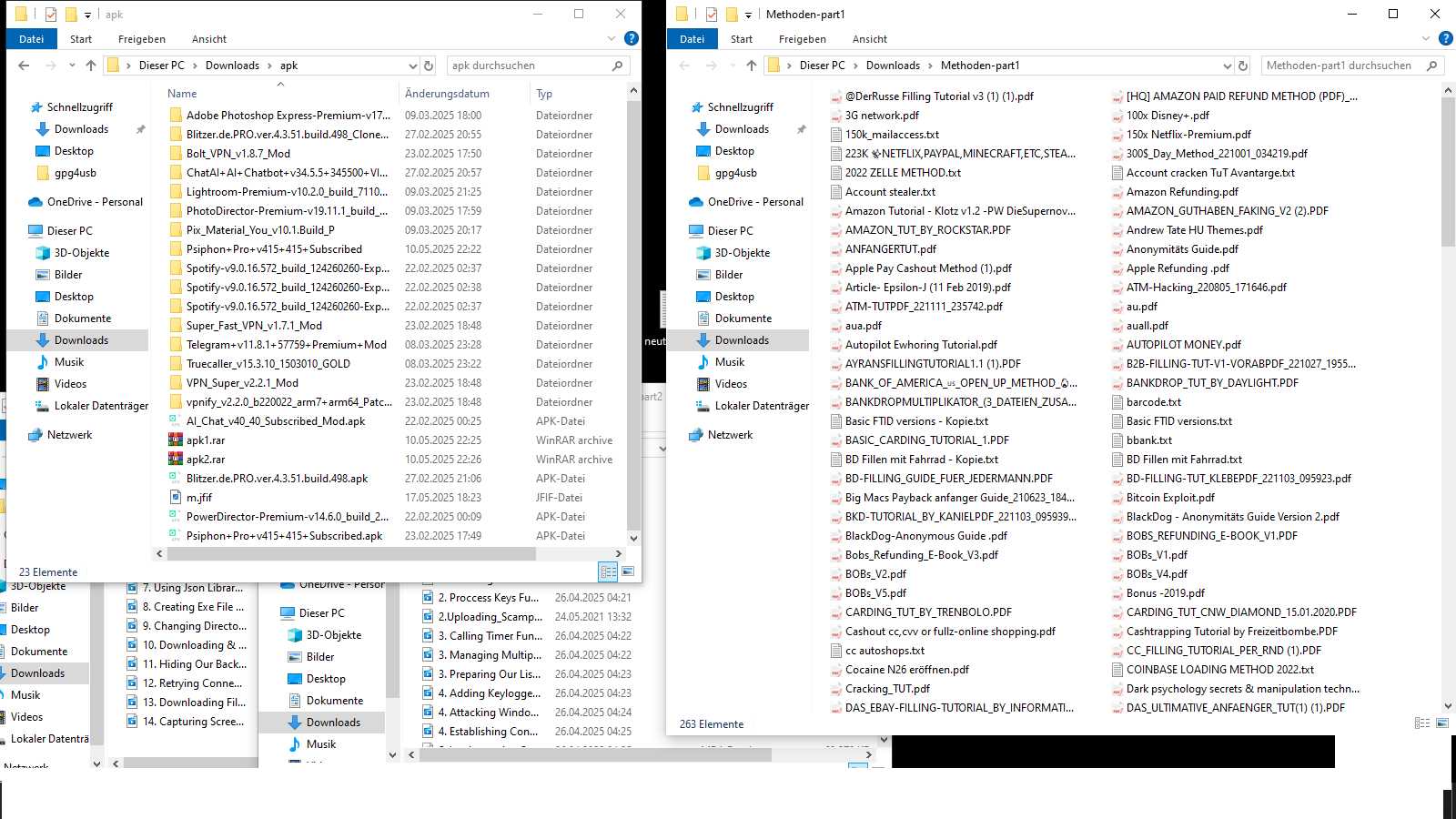Click breadcrumb chevron after Dieser PC in Methoden-part1
The image size is (1456, 819).
point(855,66)
